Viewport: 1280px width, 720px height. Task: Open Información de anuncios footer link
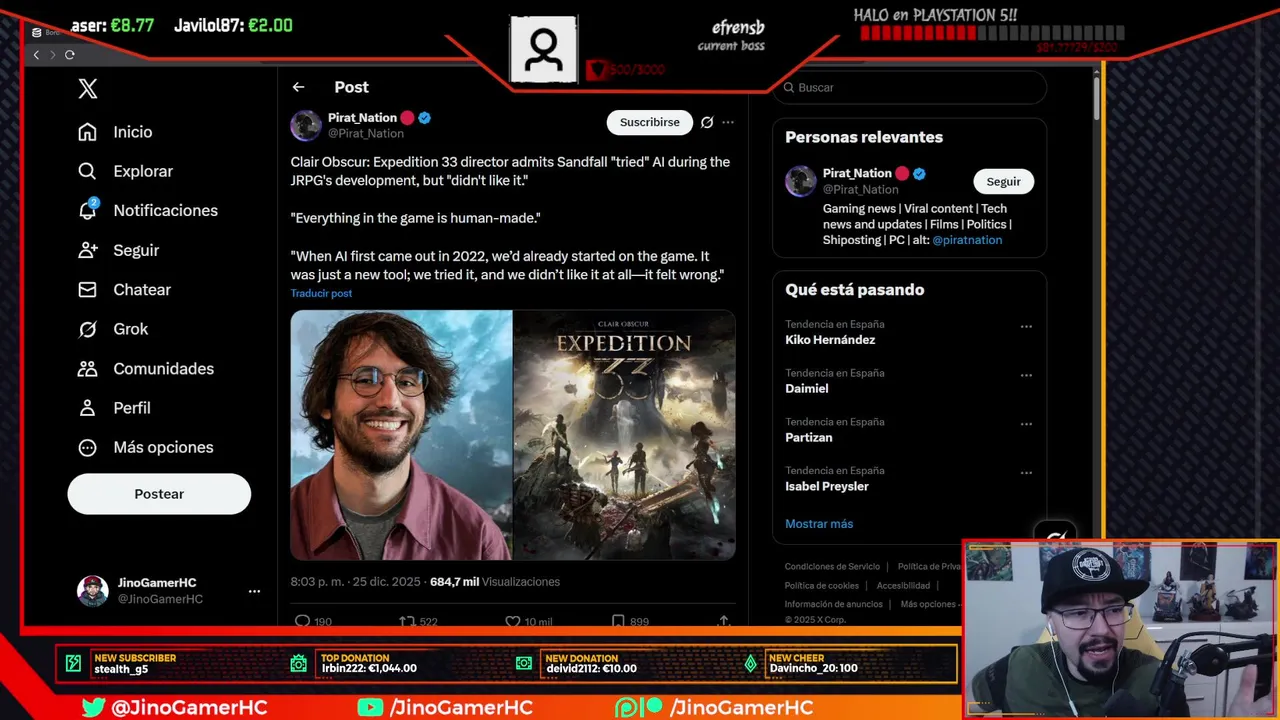(833, 604)
